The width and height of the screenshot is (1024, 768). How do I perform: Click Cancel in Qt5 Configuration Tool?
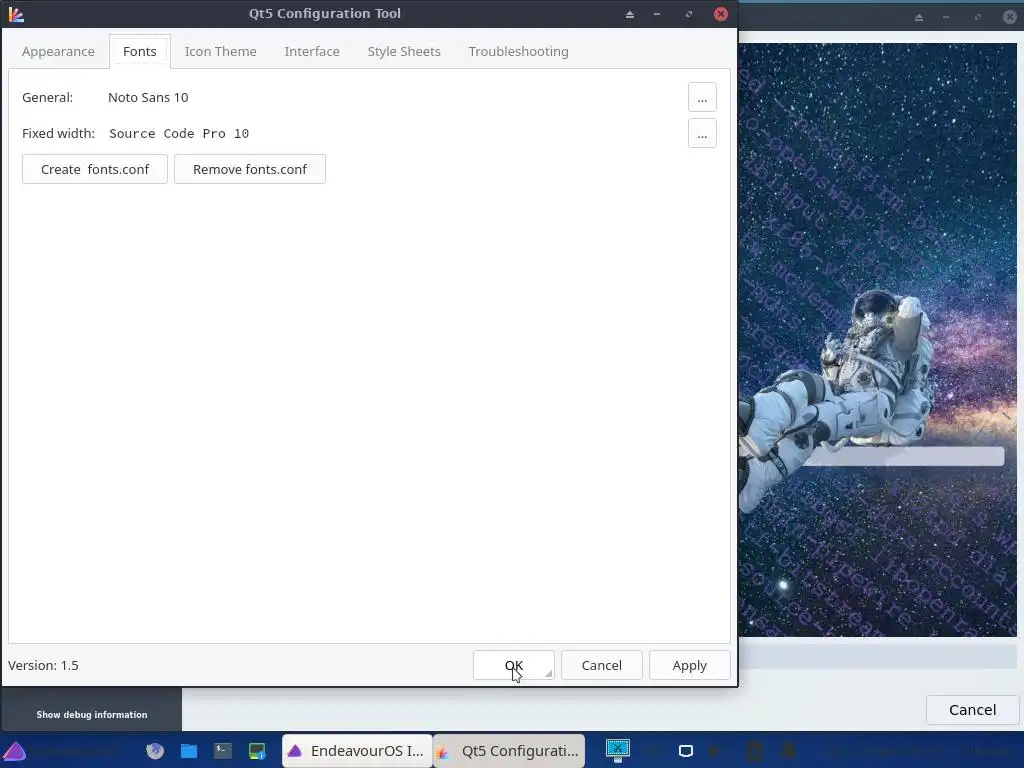coord(601,665)
